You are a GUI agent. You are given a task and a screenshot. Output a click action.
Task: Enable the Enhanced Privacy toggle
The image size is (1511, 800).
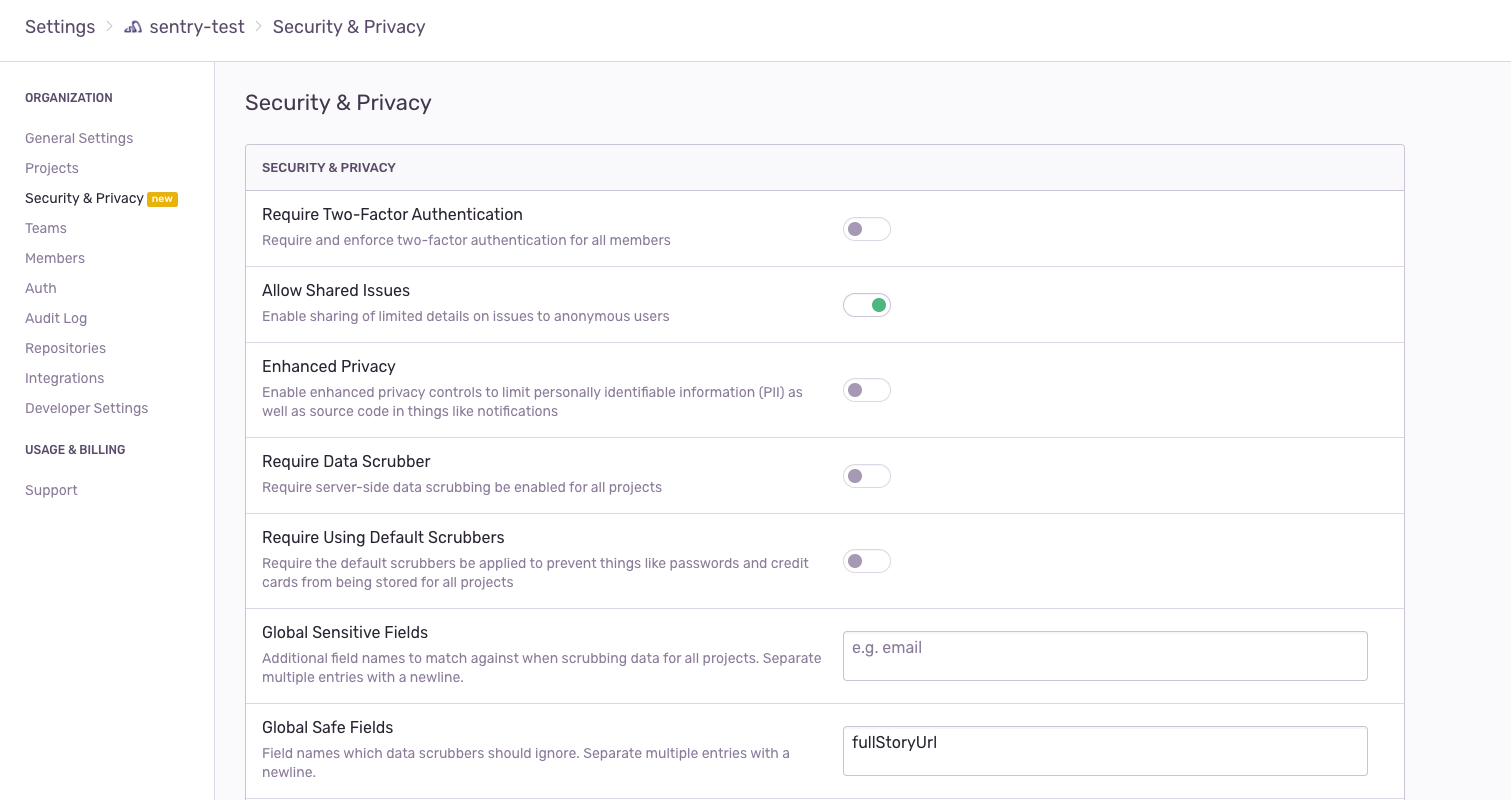coord(866,390)
